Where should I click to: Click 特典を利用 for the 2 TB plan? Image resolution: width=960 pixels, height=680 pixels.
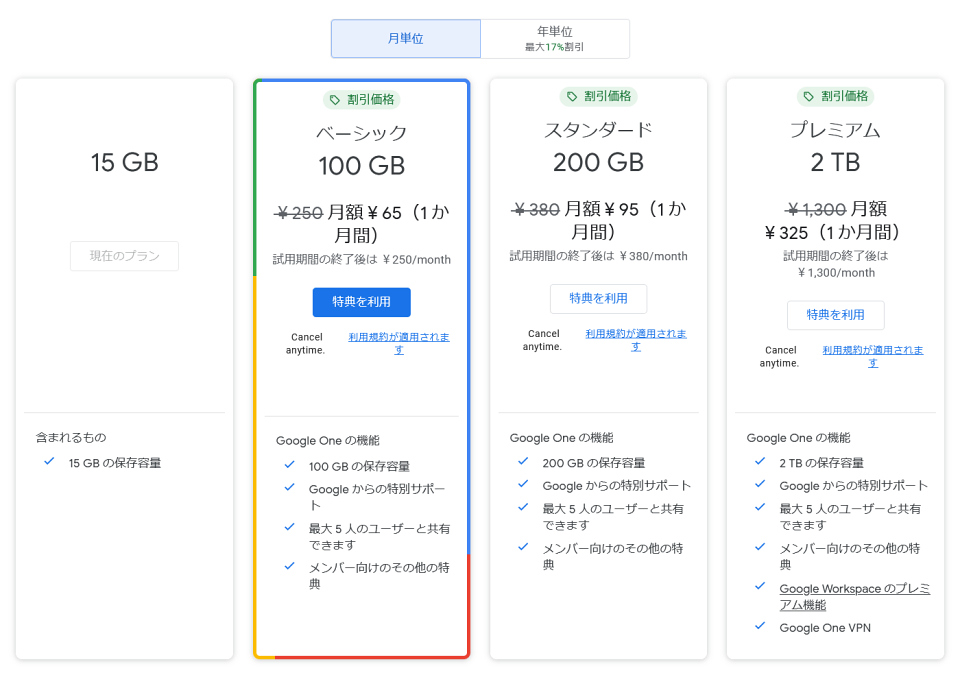point(835,315)
